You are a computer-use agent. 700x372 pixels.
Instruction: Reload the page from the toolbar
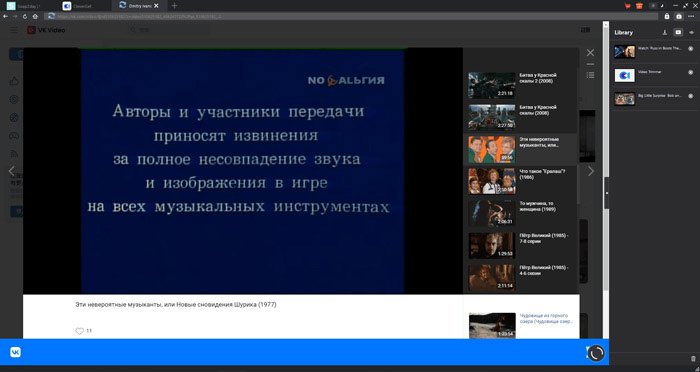click(25, 16)
